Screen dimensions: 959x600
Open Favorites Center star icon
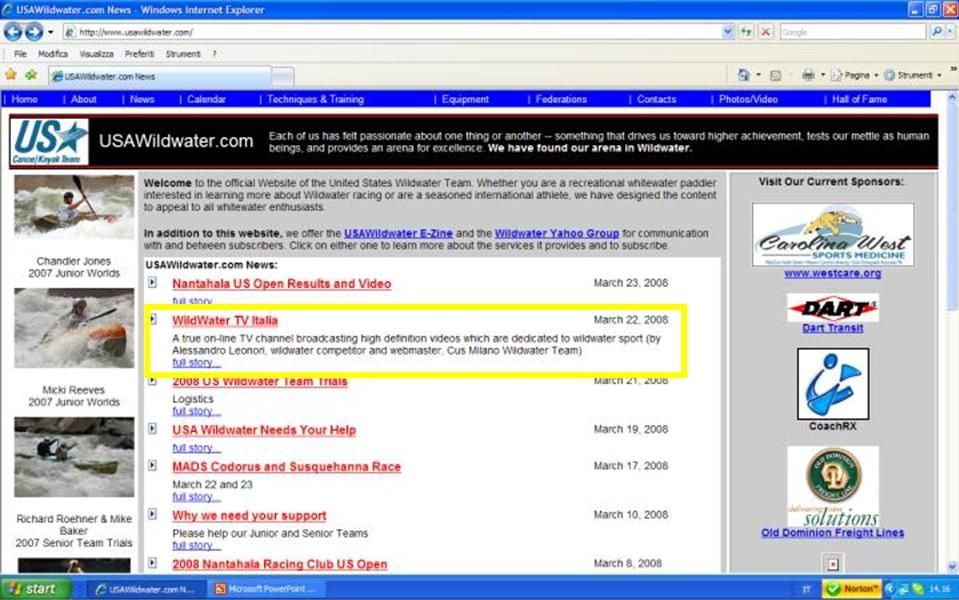pyautogui.click(x=11, y=75)
